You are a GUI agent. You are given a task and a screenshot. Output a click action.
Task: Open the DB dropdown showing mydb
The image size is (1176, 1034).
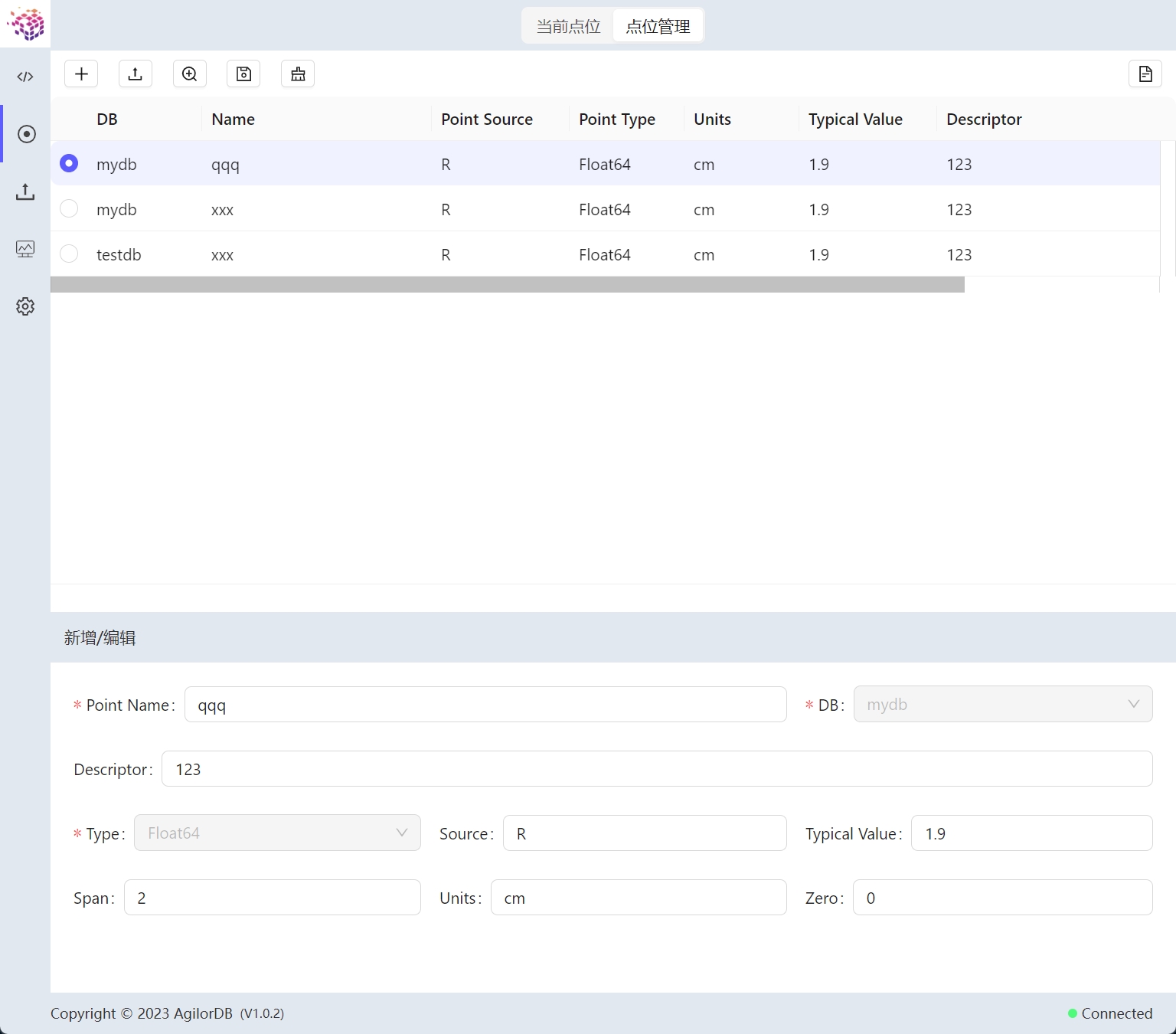pos(1003,704)
